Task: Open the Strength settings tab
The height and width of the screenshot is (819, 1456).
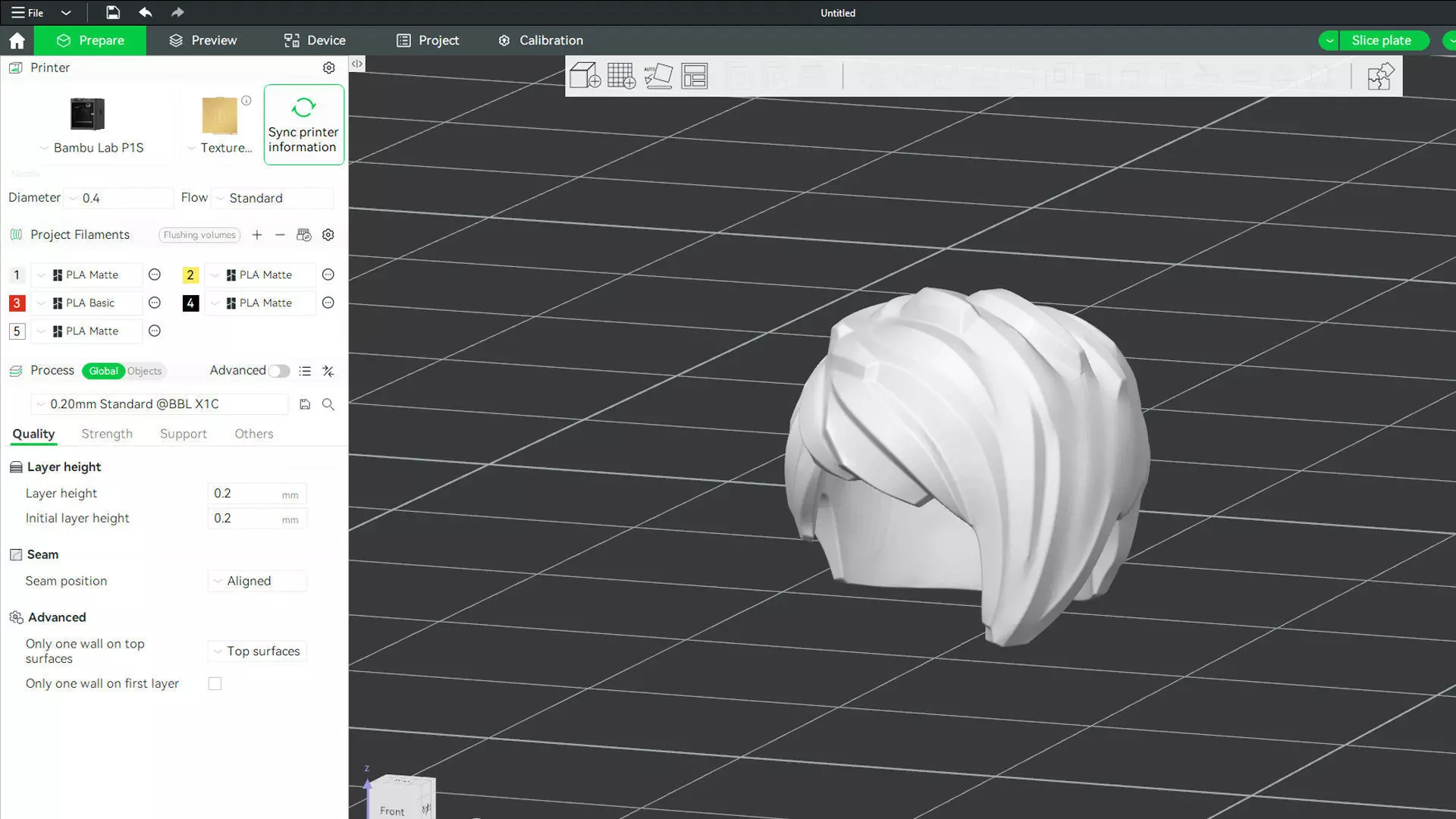Action: [107, 434]
